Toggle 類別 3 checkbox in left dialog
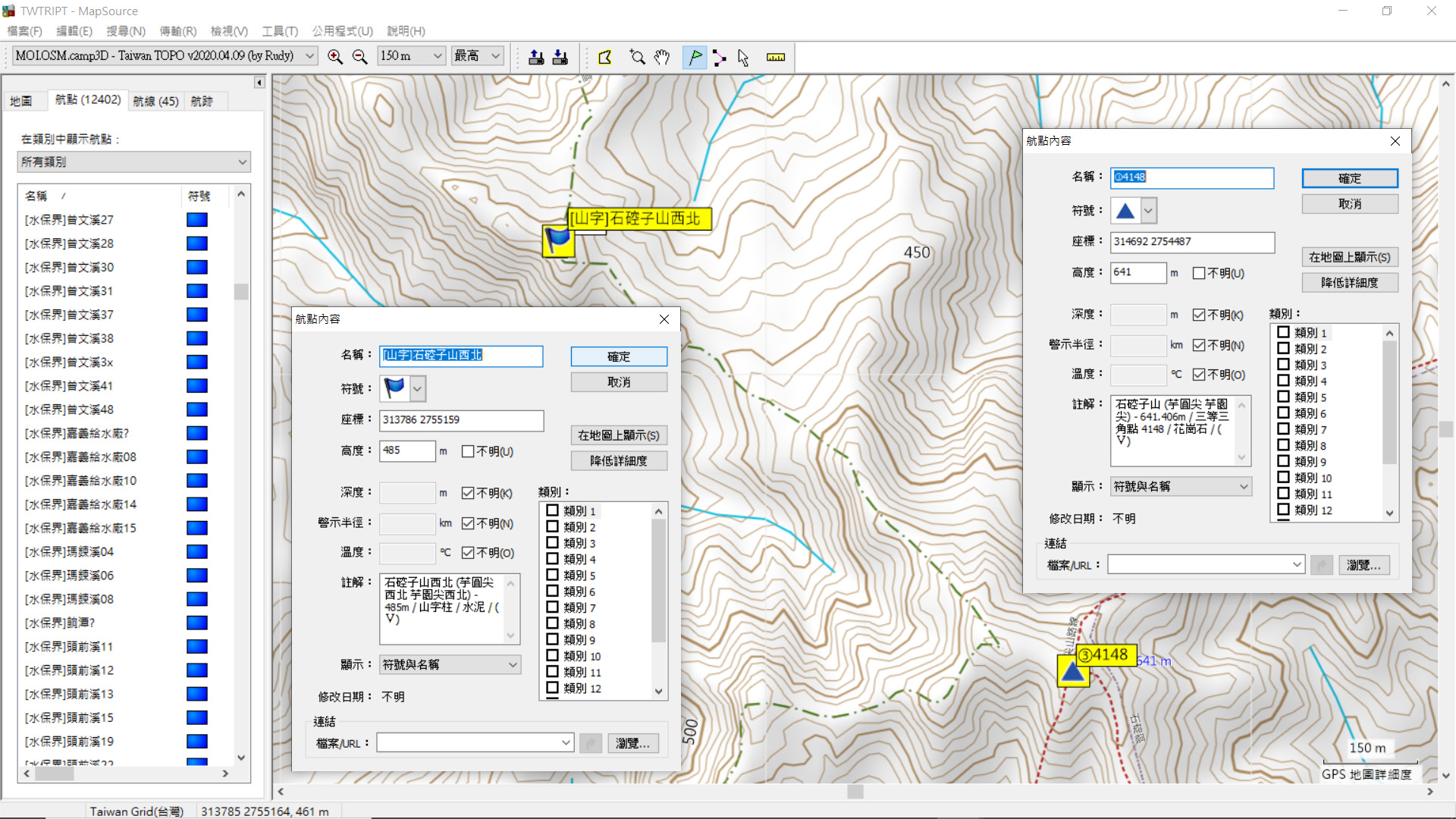 pos(553,543)
